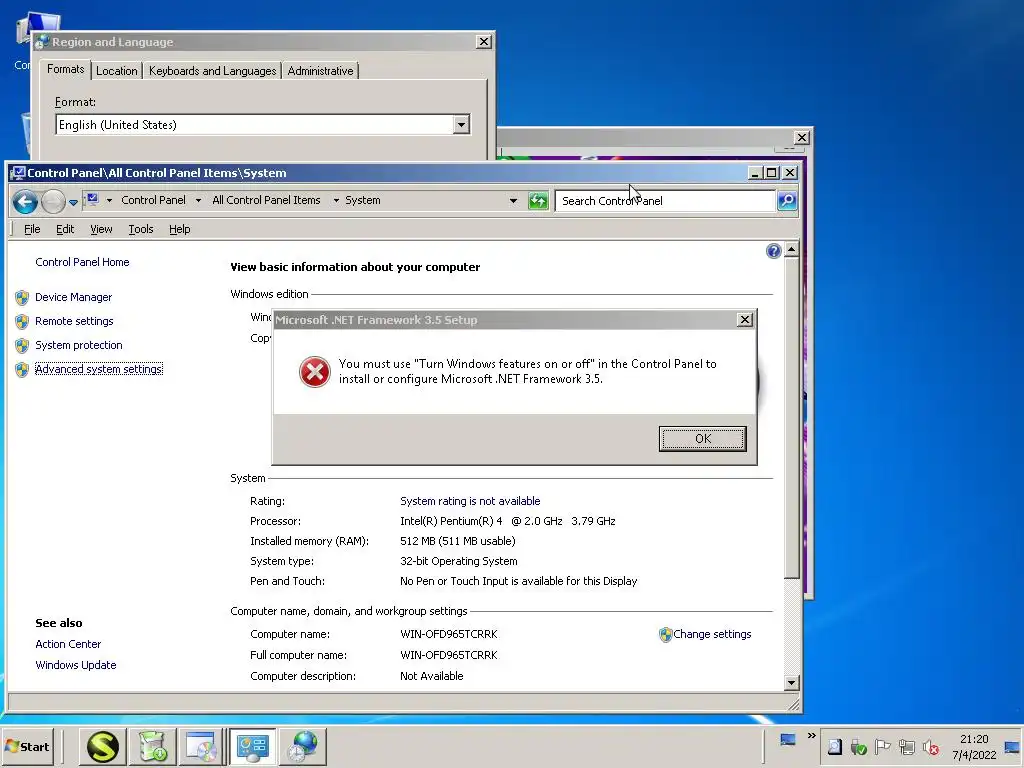Open the muted volume tray icon
Viewport: 1024px width, 768px height.
pyautogui.click(x=931, y=746)
